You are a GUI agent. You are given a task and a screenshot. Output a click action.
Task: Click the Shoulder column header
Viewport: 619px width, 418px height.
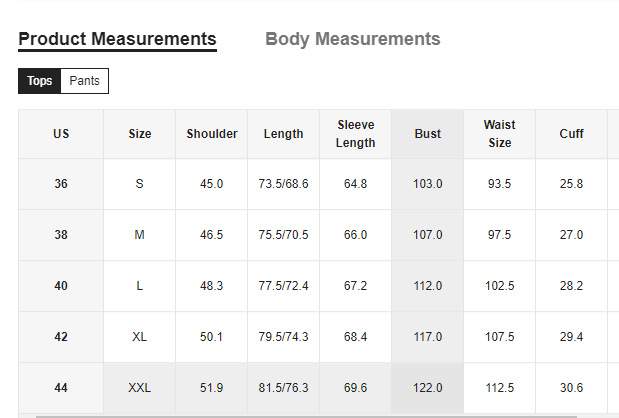click(212, 134)
